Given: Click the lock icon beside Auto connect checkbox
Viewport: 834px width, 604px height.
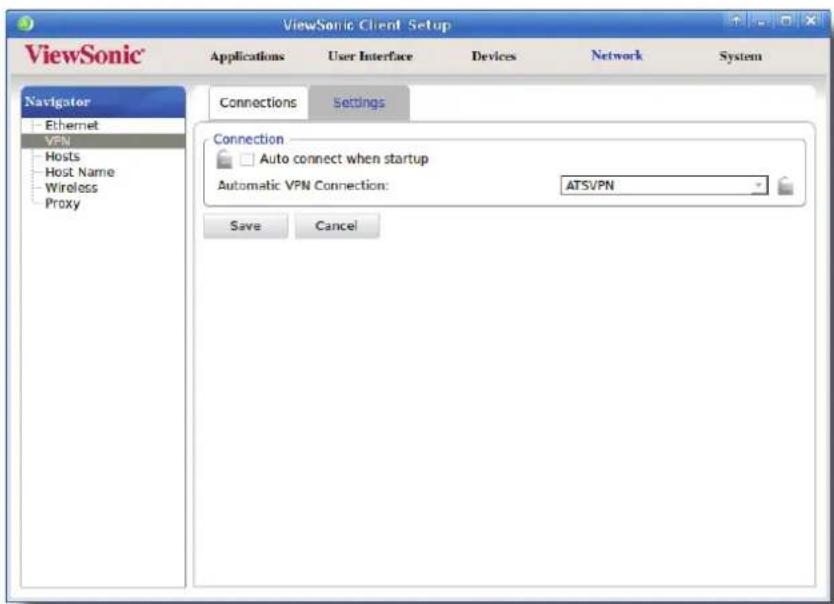Looking at the screenshot, I should click(x=224, y=159).
